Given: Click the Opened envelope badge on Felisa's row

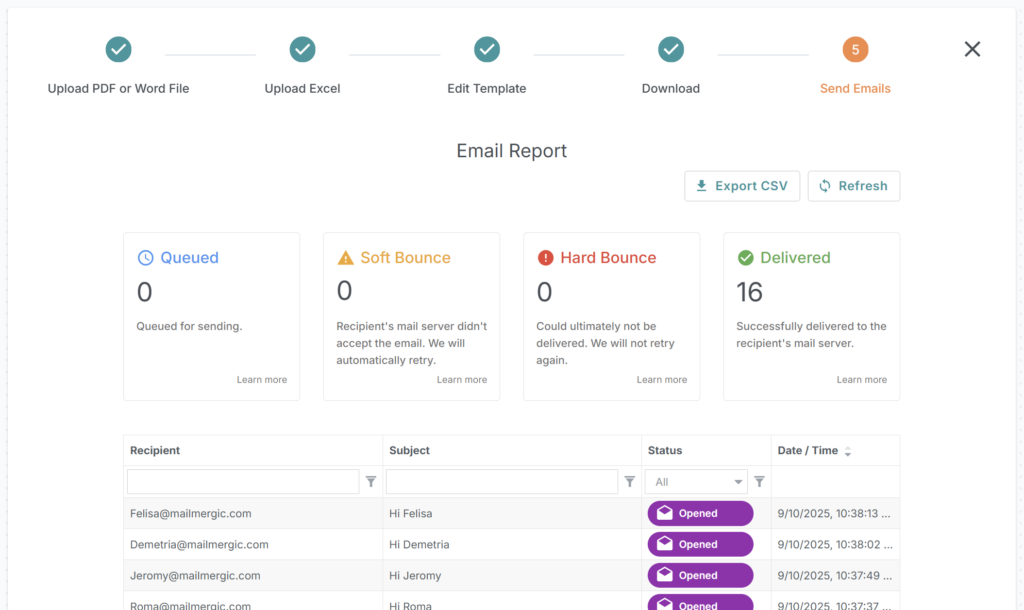Looking at the screenshot, I should click(x=699, y=513).
